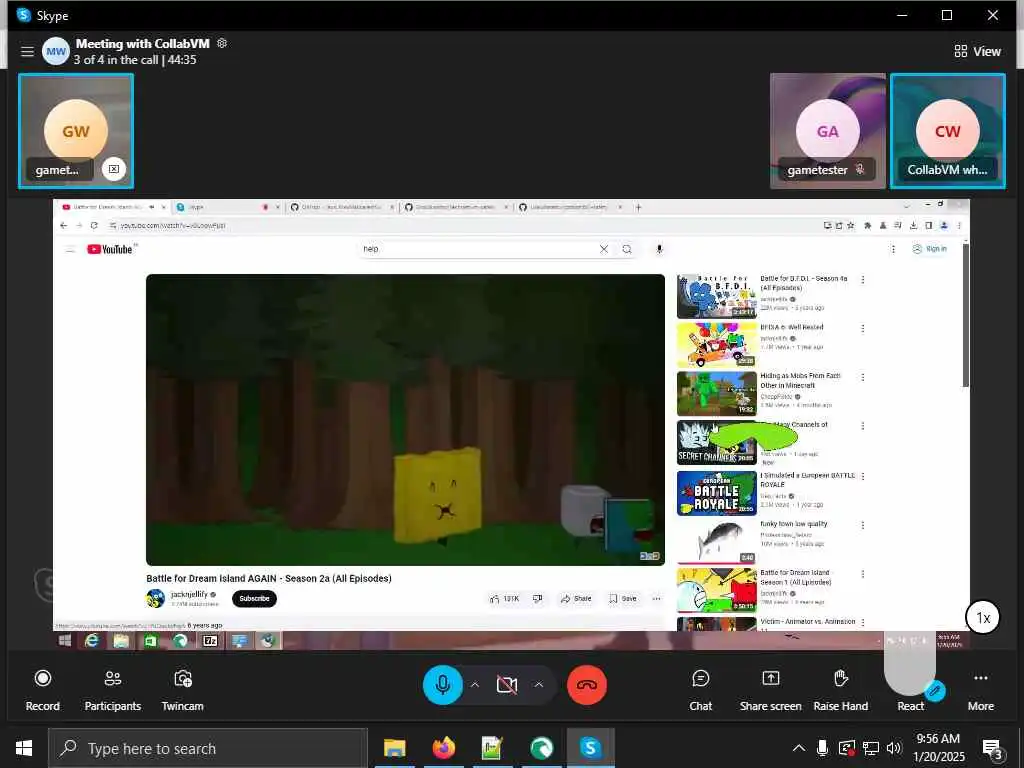Open Twincam option
The width and height of the screenshot is (1024, 768).
[x=182, y=689]
